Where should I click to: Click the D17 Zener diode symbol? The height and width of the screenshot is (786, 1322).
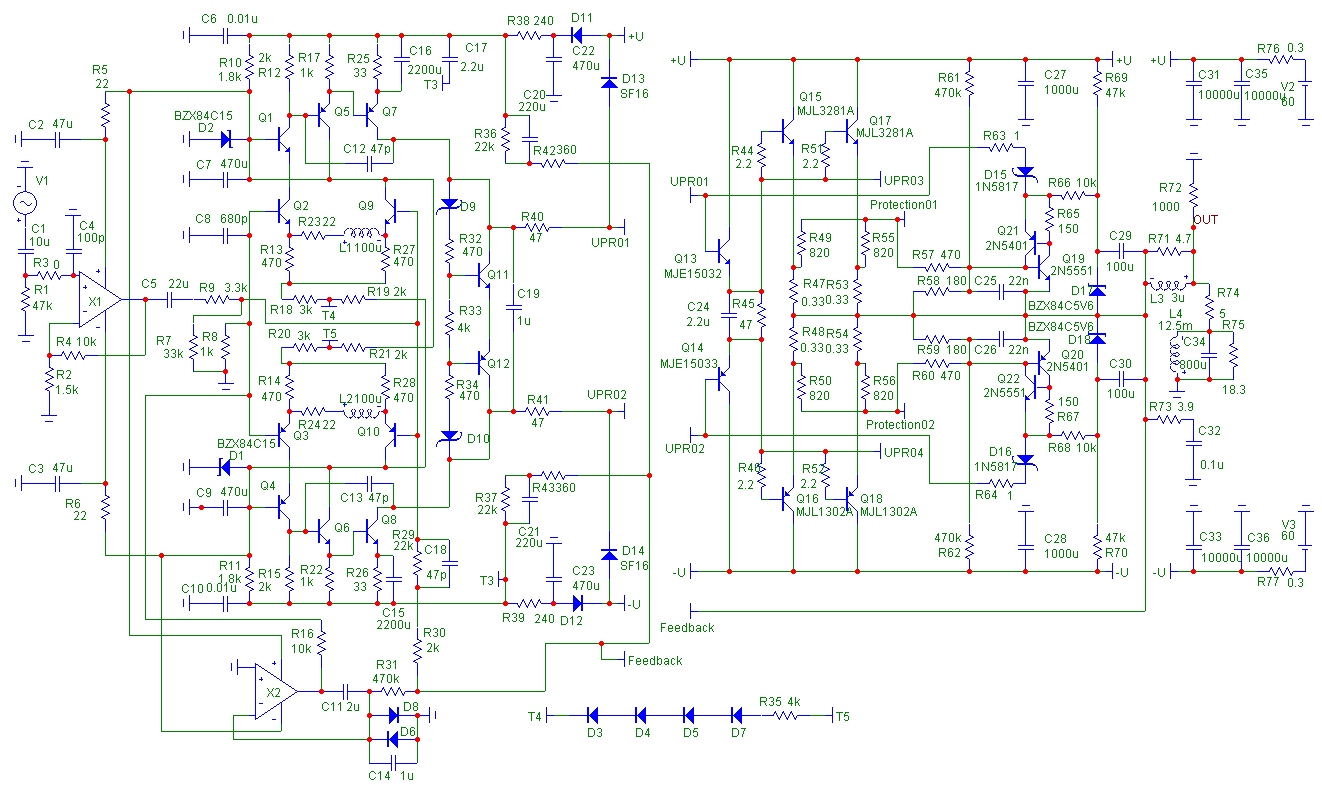(x=1097, y=290)
